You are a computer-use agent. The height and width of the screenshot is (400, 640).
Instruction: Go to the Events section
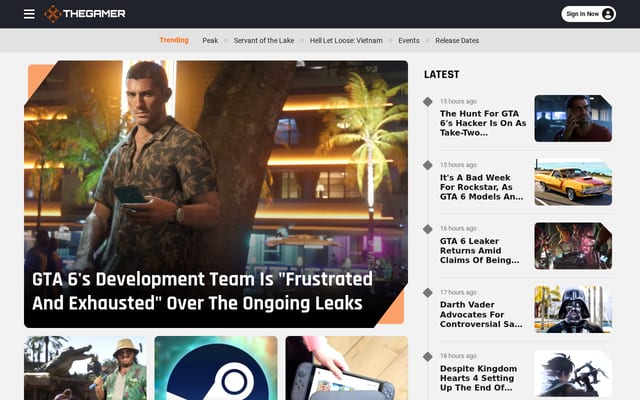click(x=409, y=40)
